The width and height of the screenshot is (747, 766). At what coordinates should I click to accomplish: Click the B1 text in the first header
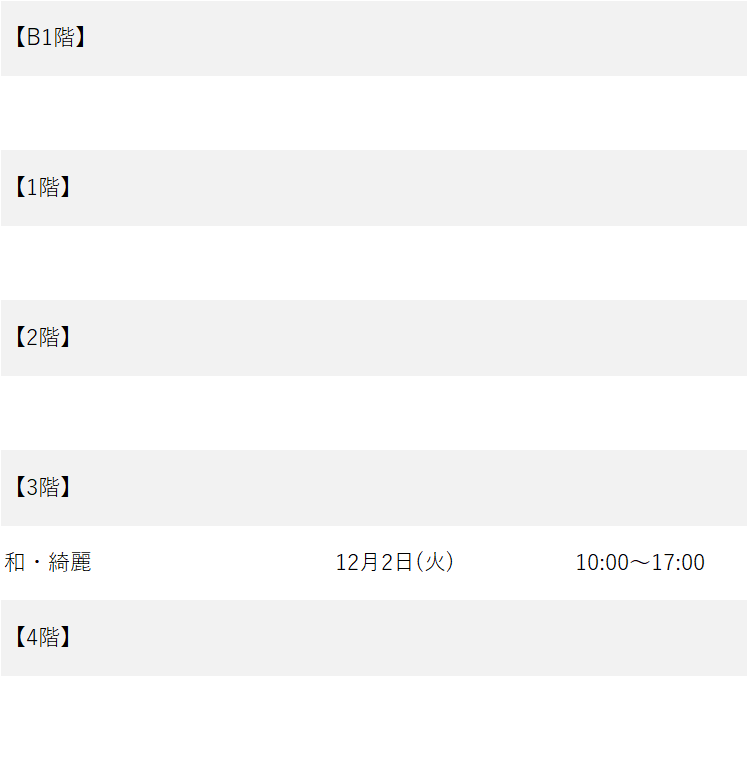click(x=39, y=38)
